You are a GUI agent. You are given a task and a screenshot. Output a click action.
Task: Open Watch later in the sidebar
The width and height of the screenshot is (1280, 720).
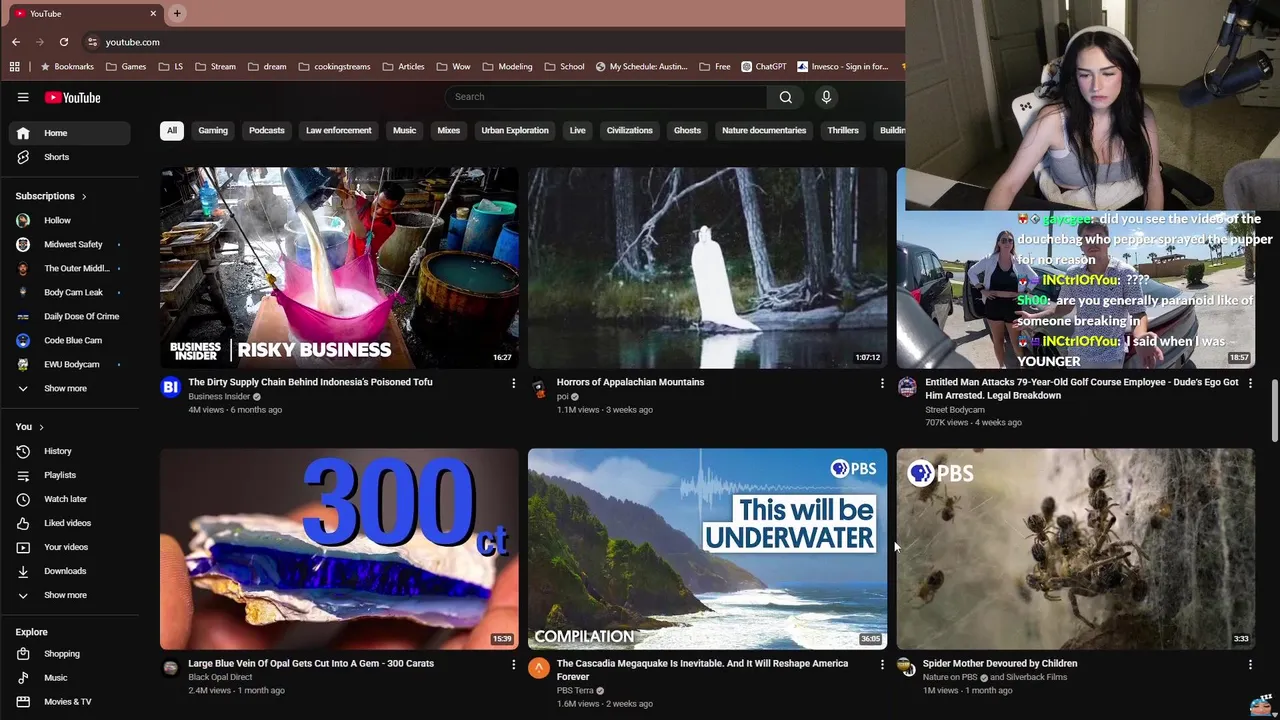pyautogui.click(x=70, y=499)
